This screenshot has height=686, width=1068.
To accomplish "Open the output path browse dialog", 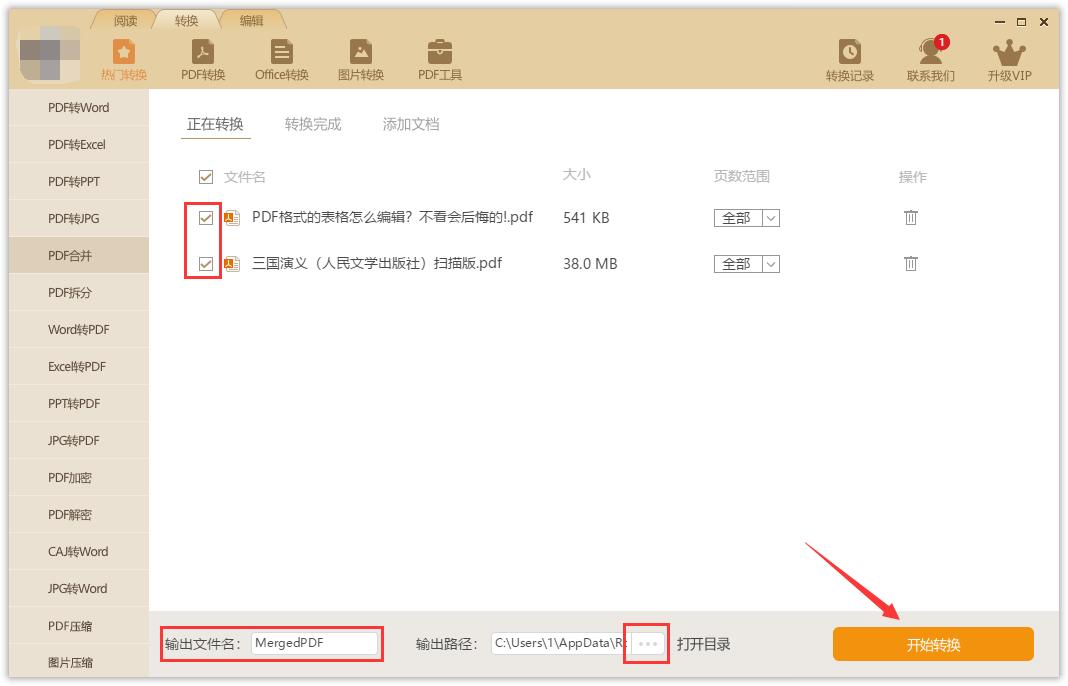I will coord(646,644).
